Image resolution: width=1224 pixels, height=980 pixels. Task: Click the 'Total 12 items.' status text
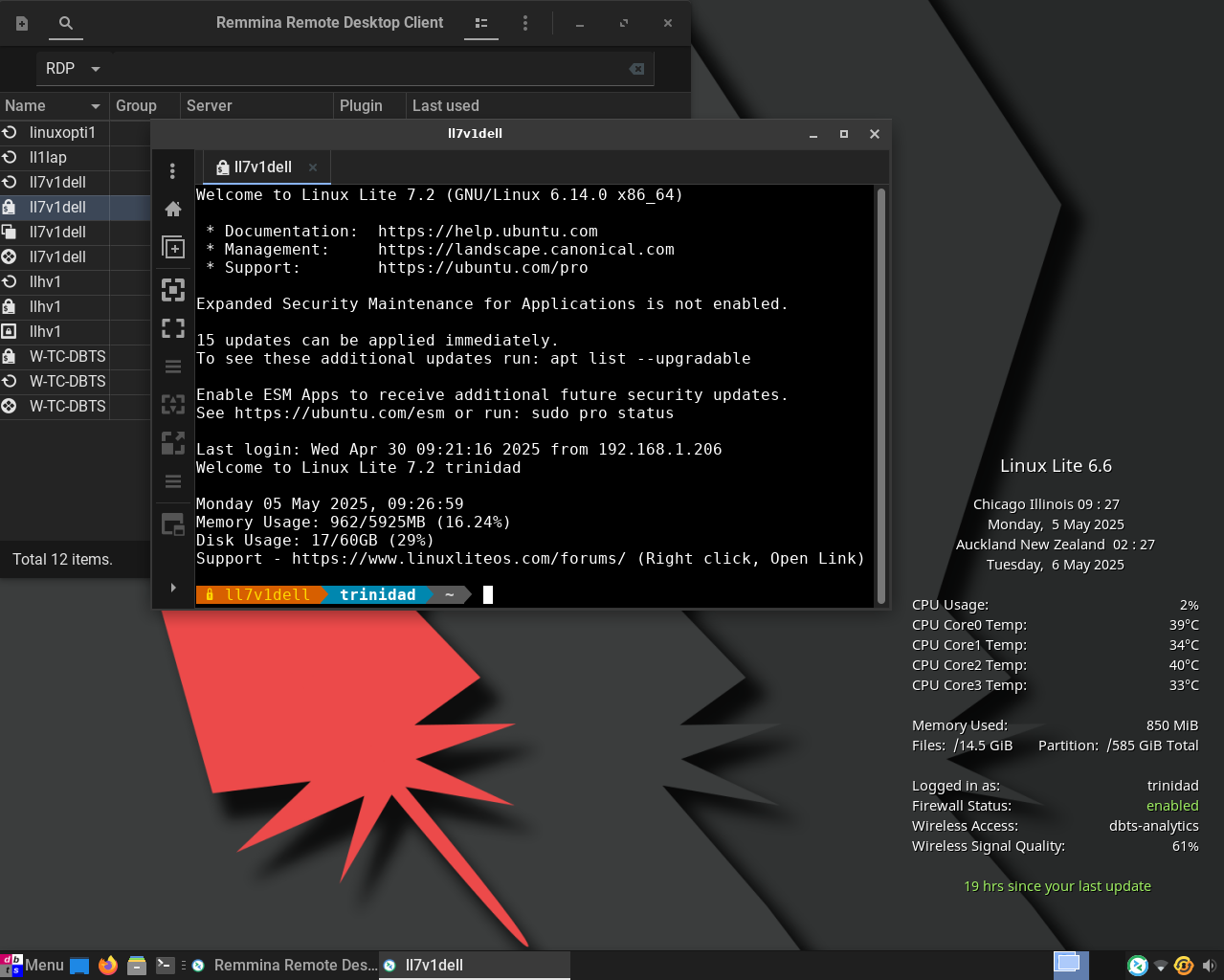pyautogui.click(x=62, y=560)
